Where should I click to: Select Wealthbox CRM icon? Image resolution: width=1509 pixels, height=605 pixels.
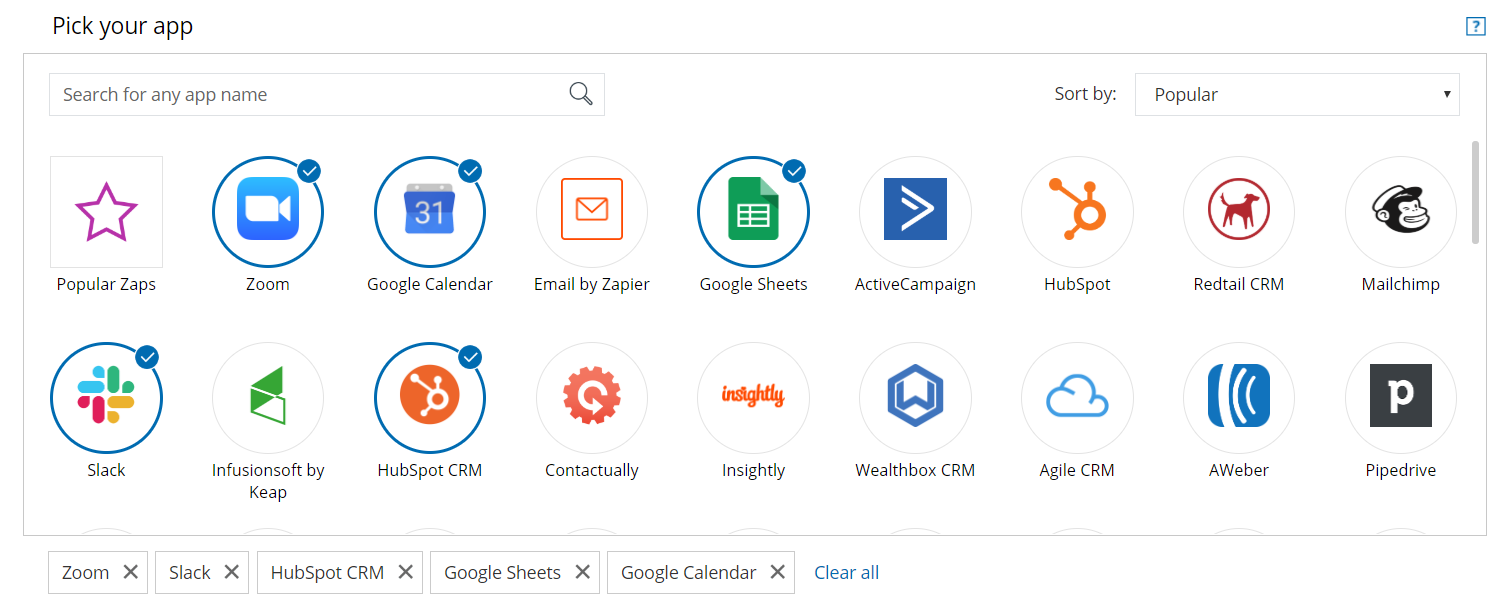click(915, 397)
